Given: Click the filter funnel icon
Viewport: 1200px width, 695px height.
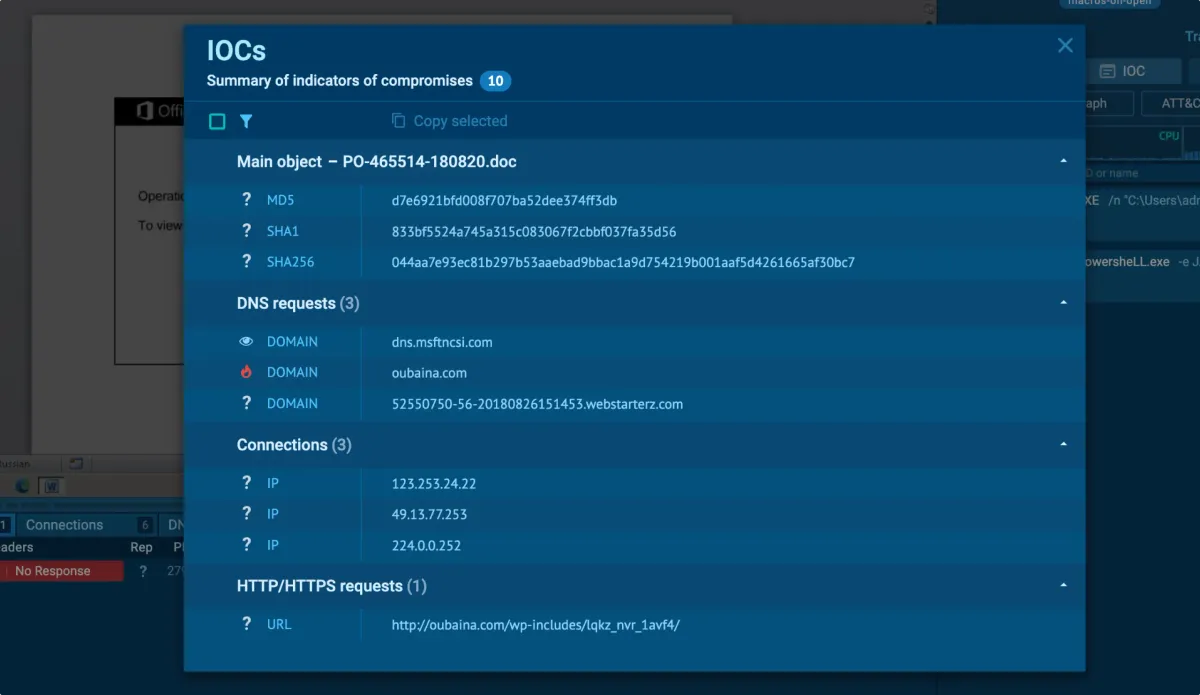Looking at the screenshot, I should [246, 121].
